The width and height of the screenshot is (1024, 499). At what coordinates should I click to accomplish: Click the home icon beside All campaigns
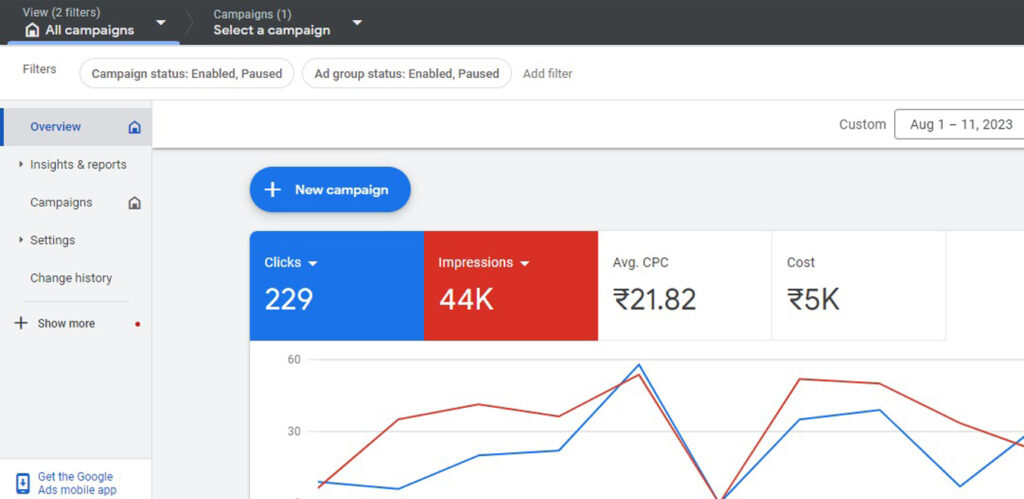point(32,30)
